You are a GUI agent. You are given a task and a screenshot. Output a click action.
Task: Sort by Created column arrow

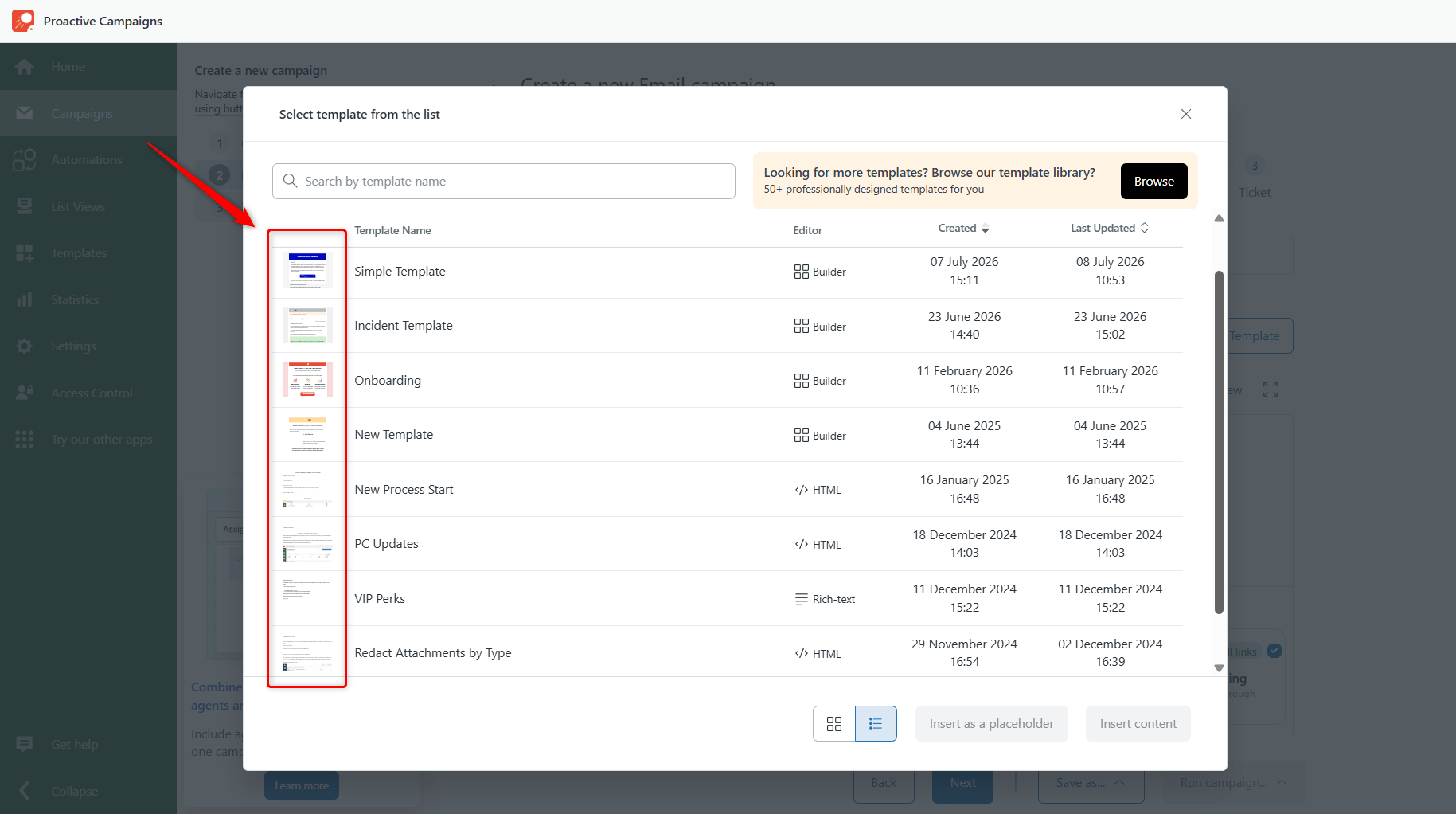tap(986, 229)
